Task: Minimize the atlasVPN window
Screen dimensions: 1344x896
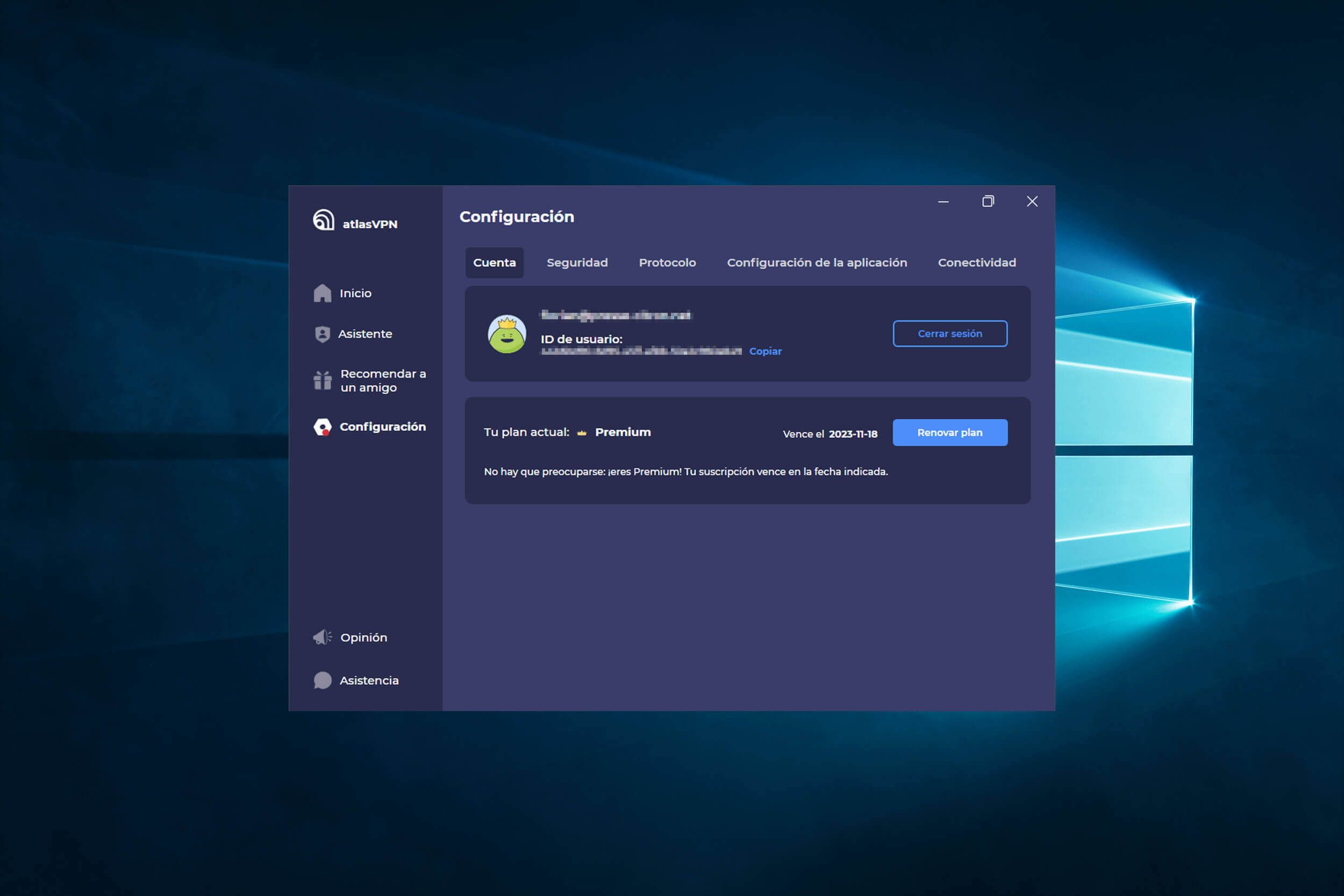Action: point(943,202)
